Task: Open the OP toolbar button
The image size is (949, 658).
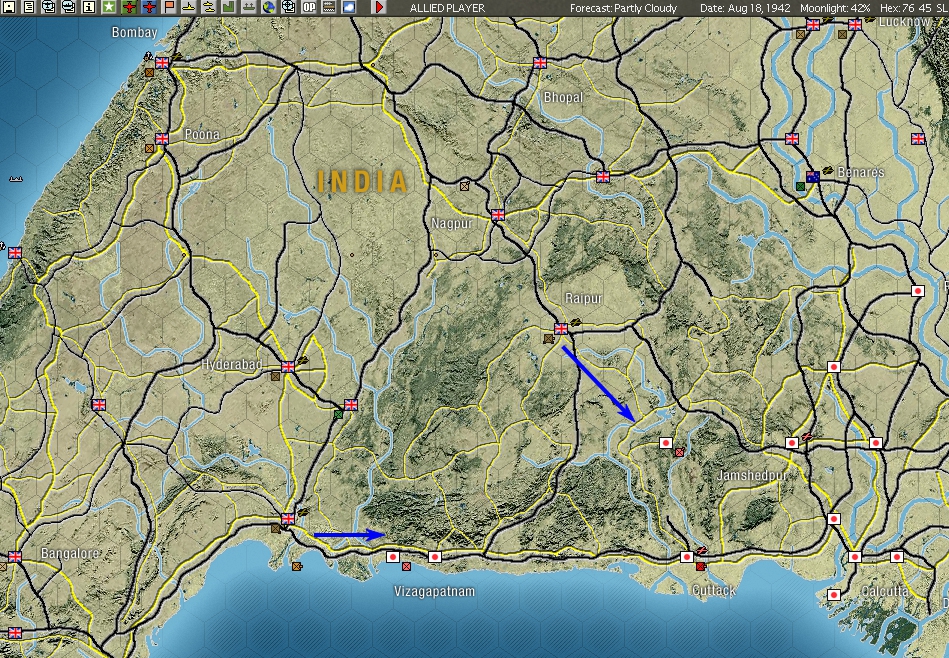Action: (x=309, y=7)
